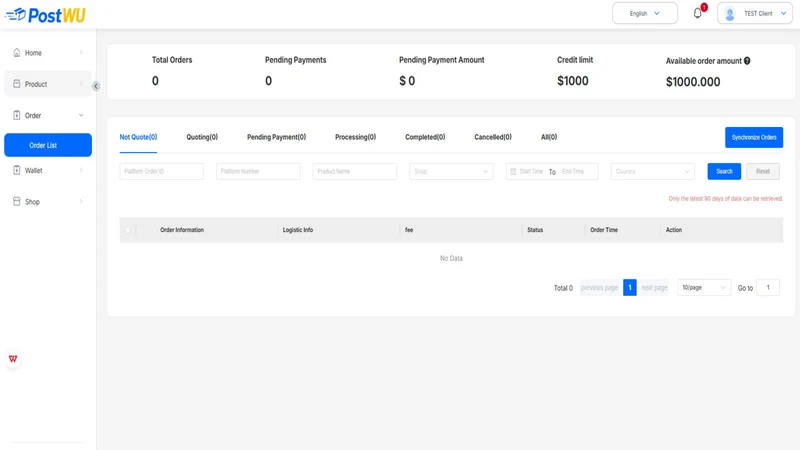Viewport: 800px width, 450px height.
Task: Switch to the Completed(0) tab
Action: pos(425,137)
